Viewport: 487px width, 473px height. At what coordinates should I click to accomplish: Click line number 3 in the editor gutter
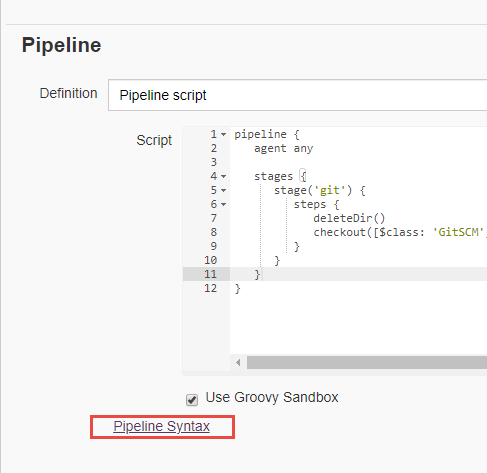(214, 162)
